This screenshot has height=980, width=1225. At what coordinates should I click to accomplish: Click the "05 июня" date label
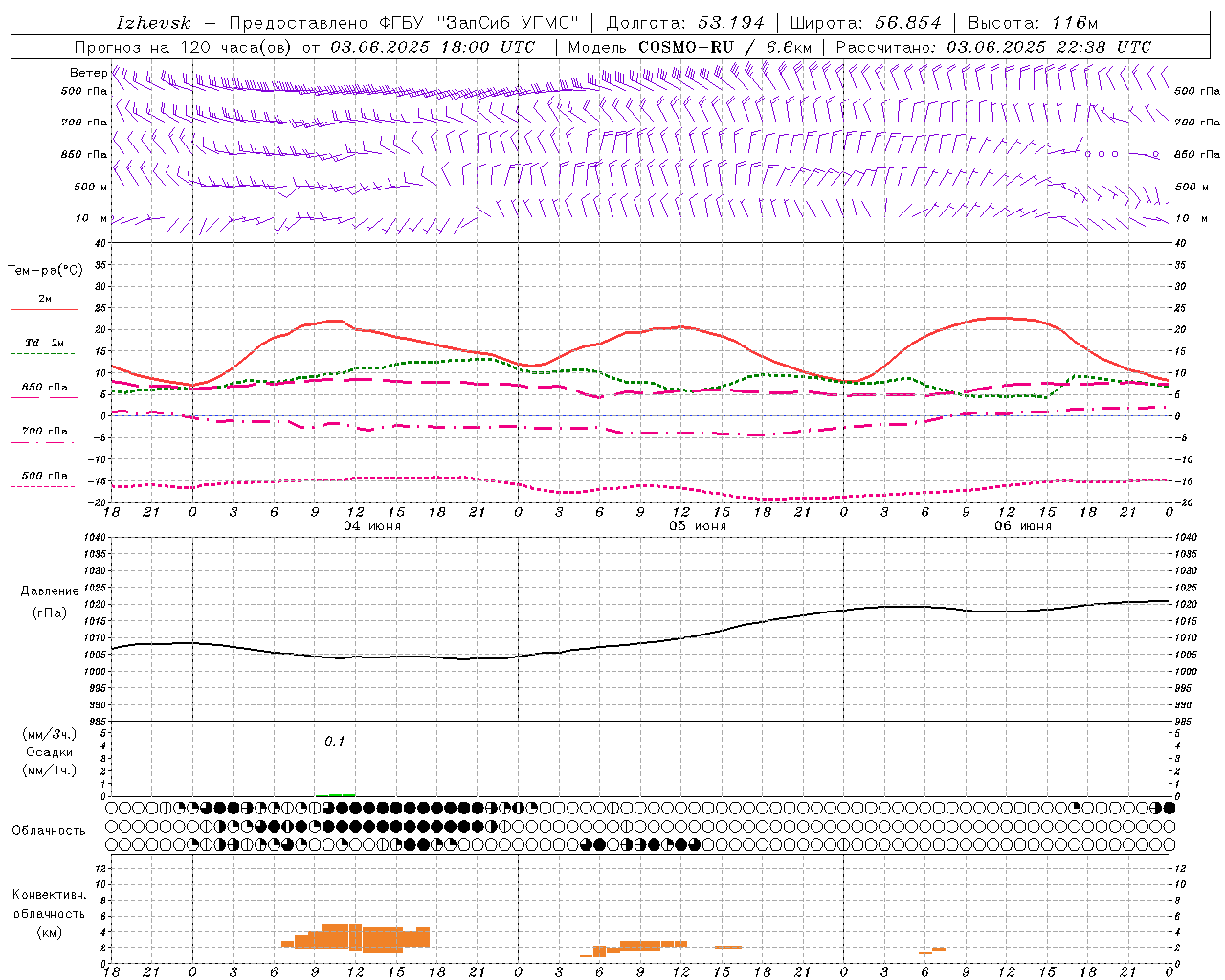(698, 526)
